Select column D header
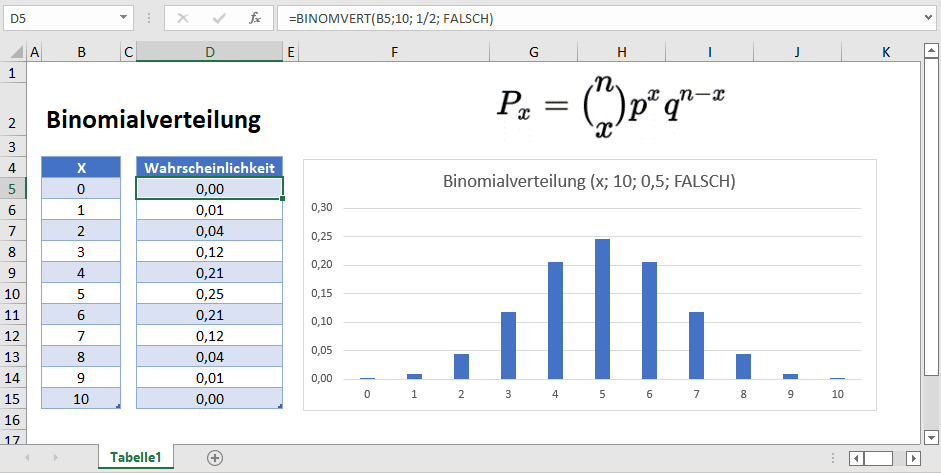The image size is (941, 473). pos(209,52)
